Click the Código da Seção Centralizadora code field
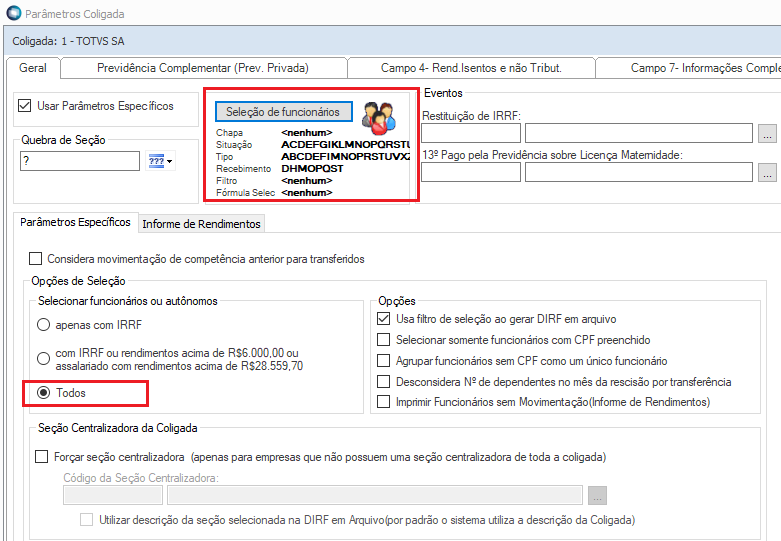The height and width of the screenshot is (541, 781). click(x=113, y=495)
